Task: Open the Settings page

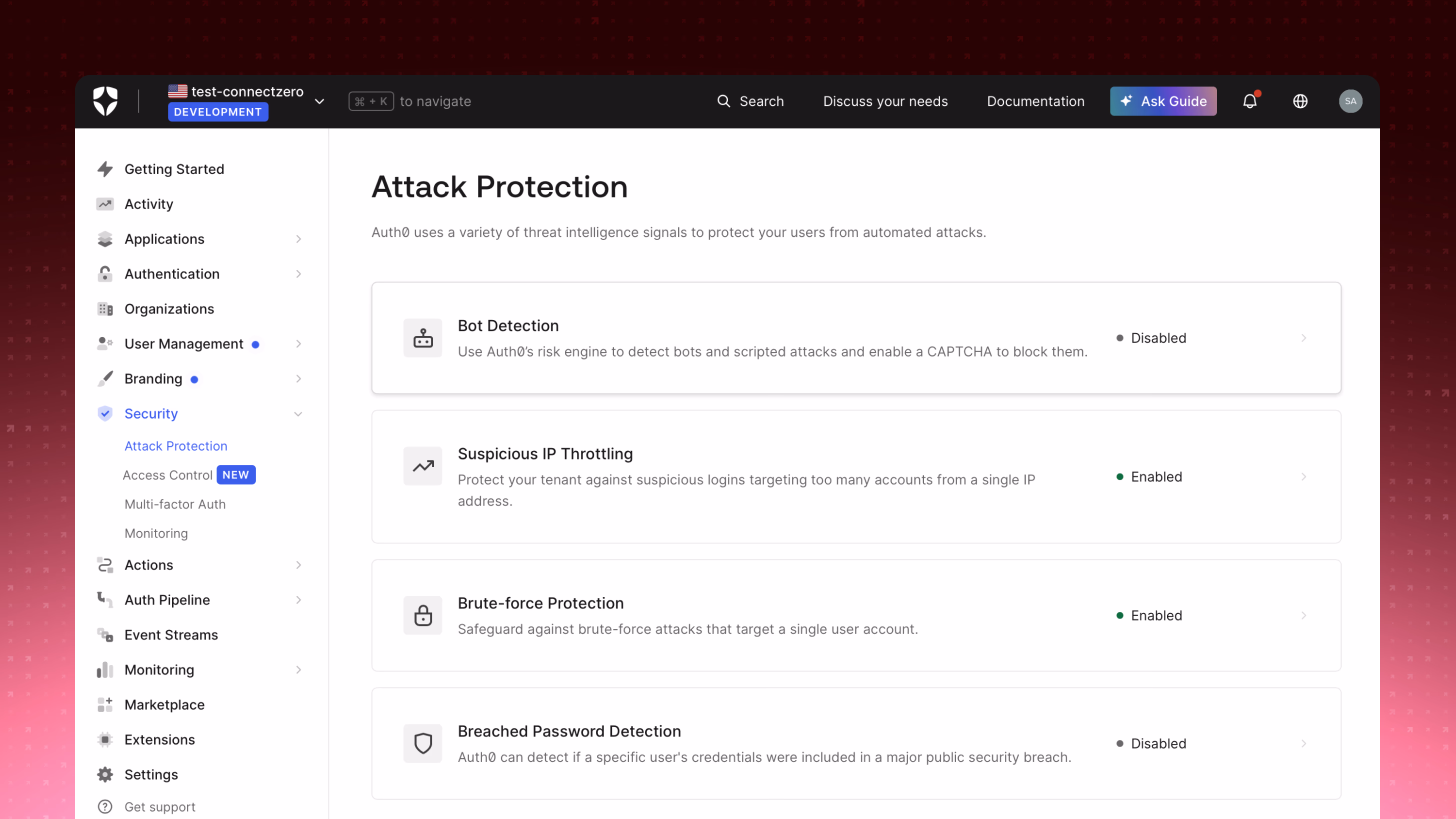Action: [151, 775]
